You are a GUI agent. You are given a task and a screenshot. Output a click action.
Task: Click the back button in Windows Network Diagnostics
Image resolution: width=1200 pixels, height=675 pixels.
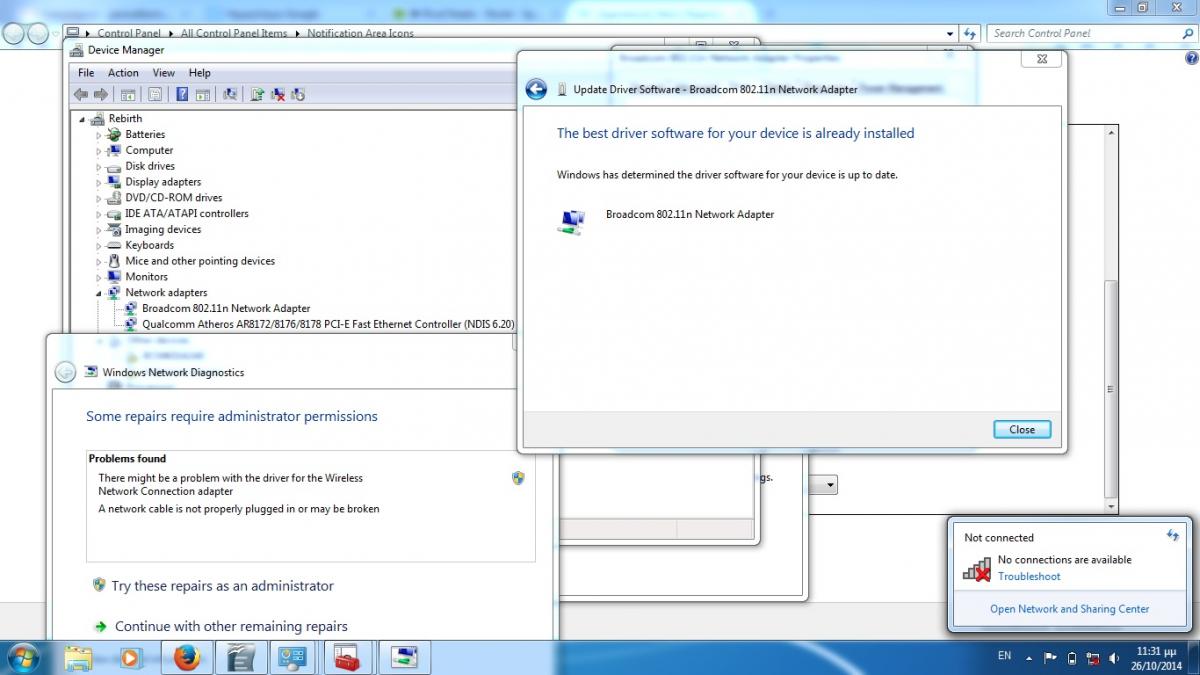(65, 372)
